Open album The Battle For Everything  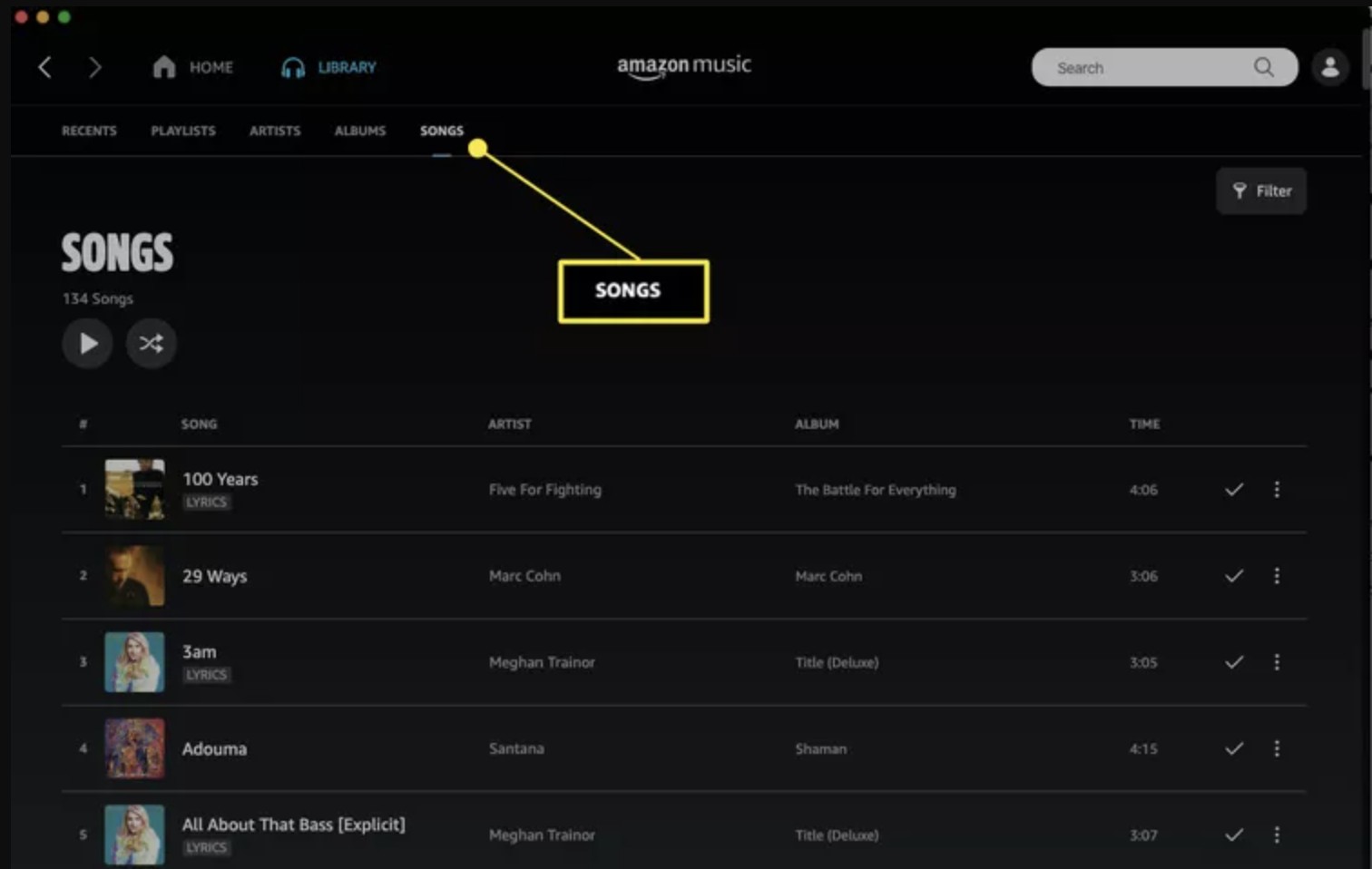(875, 489)
